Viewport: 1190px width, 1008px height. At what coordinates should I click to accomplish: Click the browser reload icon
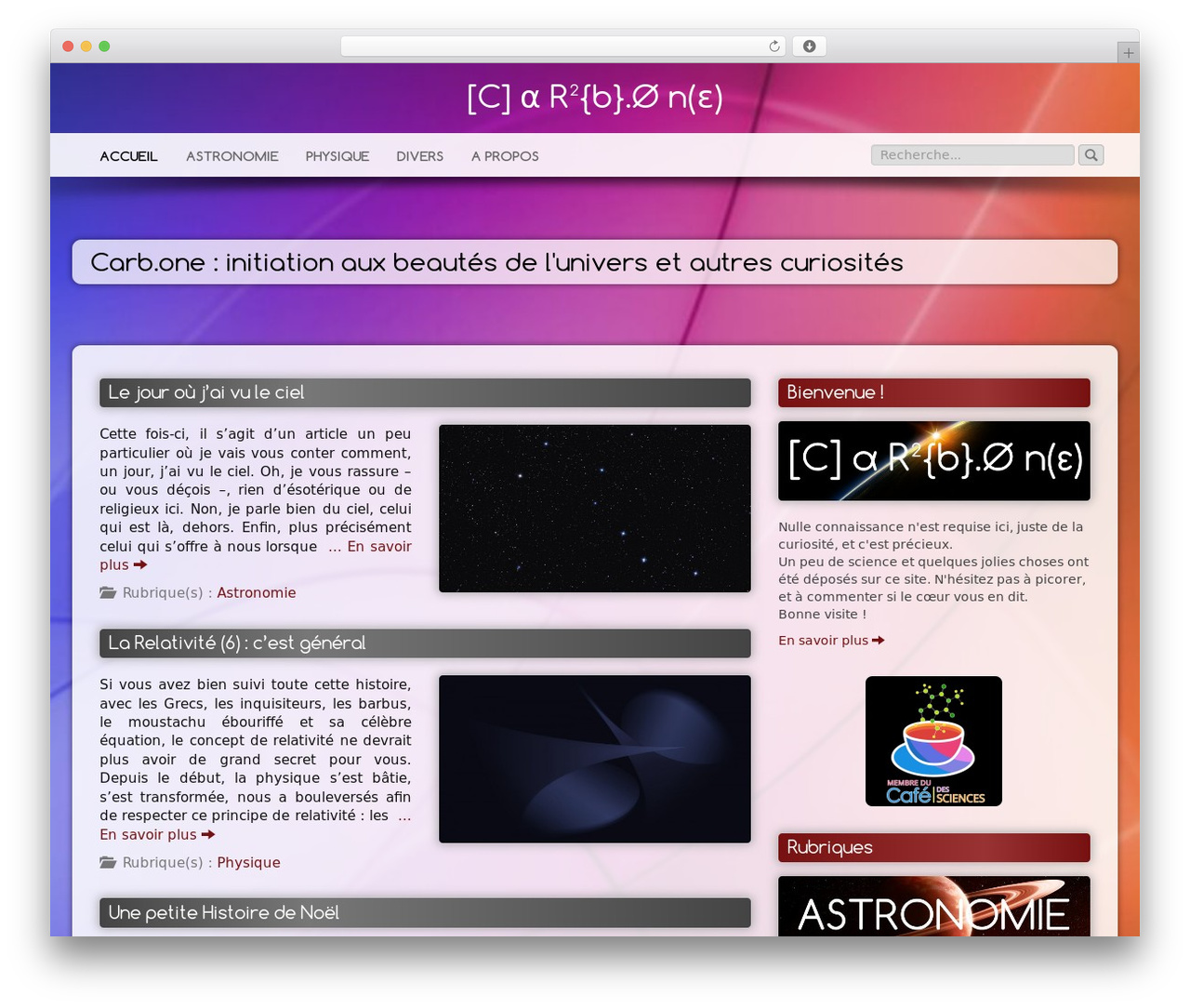click(x=774, y=46)
